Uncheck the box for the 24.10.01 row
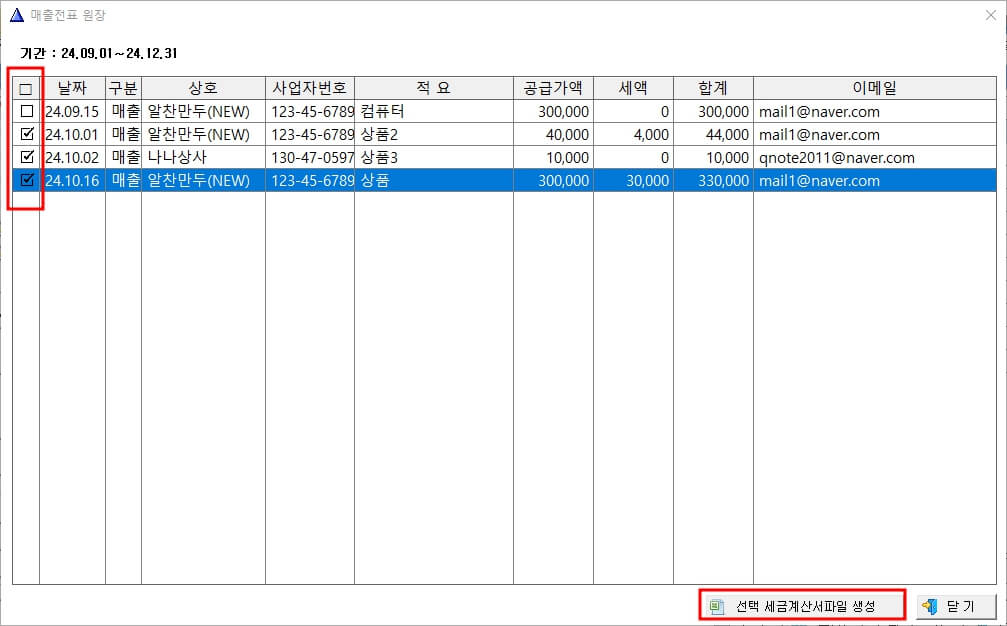The height and width of the screenshot is (626, 1007). tap(27, 134)
